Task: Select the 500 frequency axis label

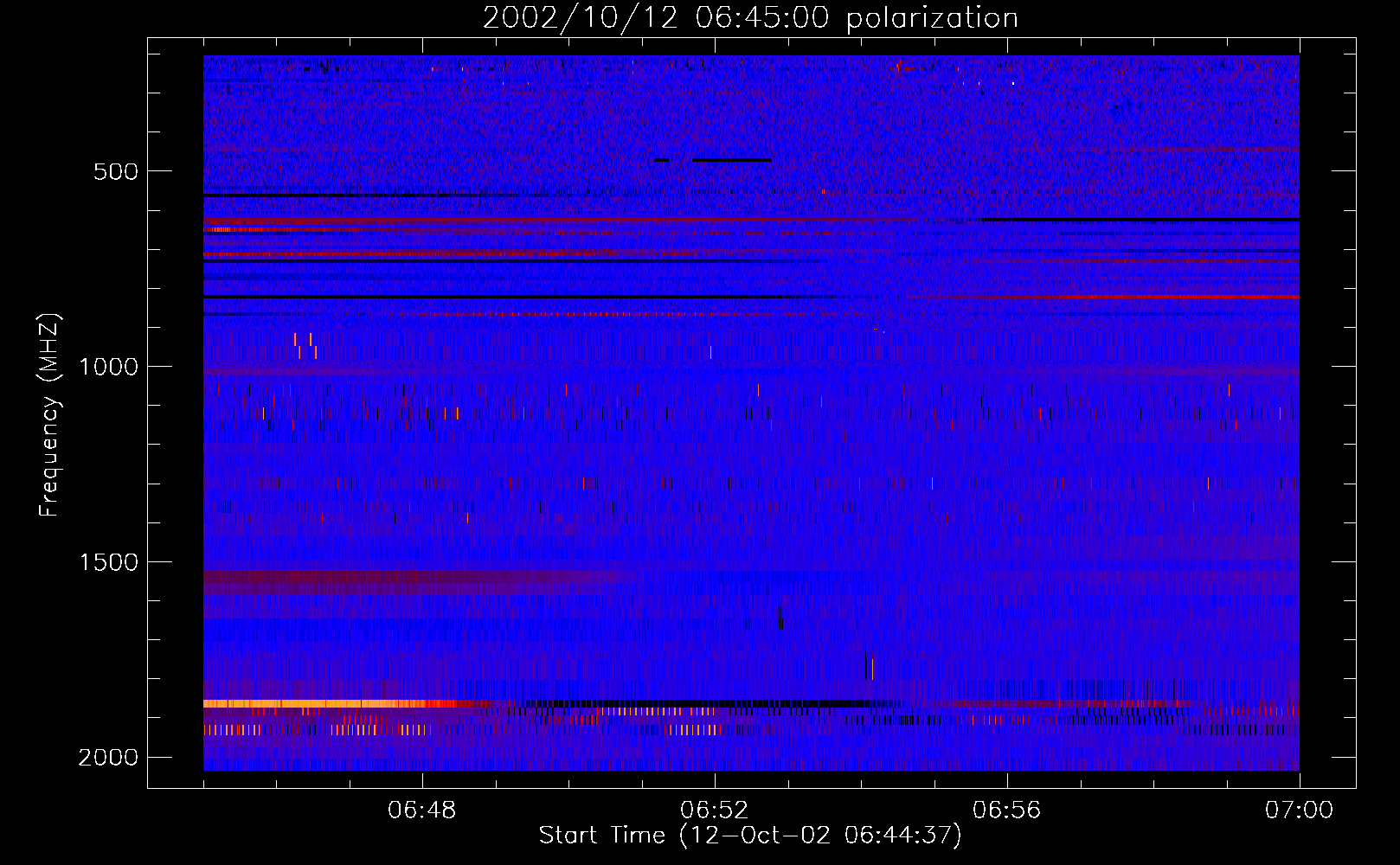Action: click(x=116, y=171)
